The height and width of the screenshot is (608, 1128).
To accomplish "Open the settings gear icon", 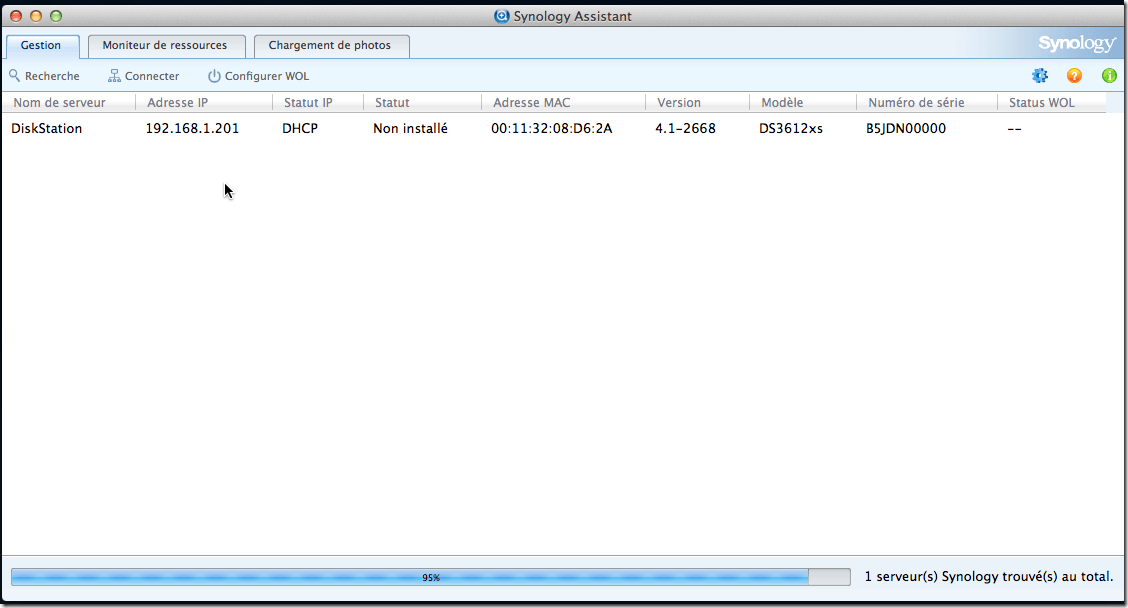I will [1040, 76].
